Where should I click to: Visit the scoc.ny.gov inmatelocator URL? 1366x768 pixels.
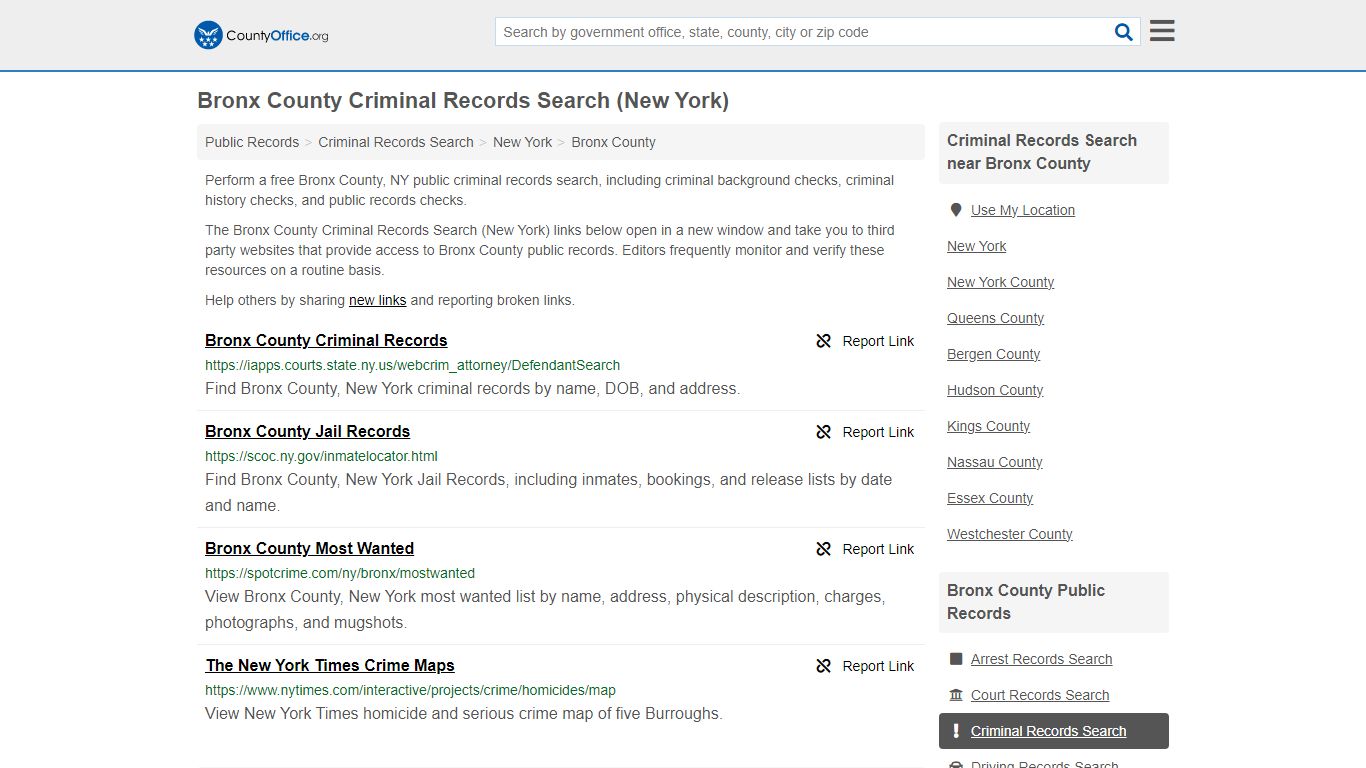coord(321,456)
